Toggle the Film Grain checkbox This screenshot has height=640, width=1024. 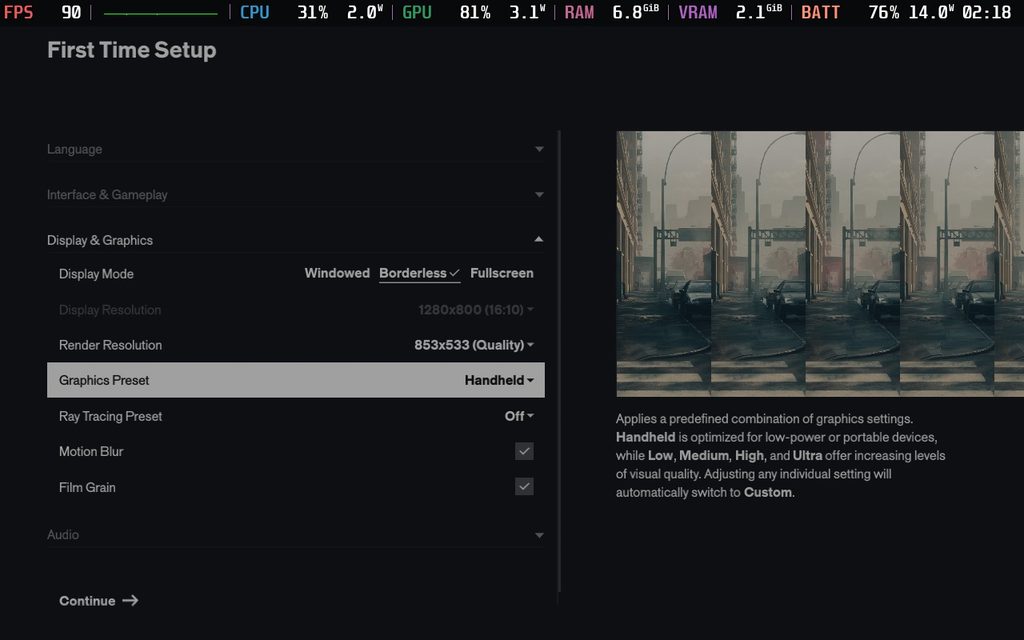(x=524, y=487)
